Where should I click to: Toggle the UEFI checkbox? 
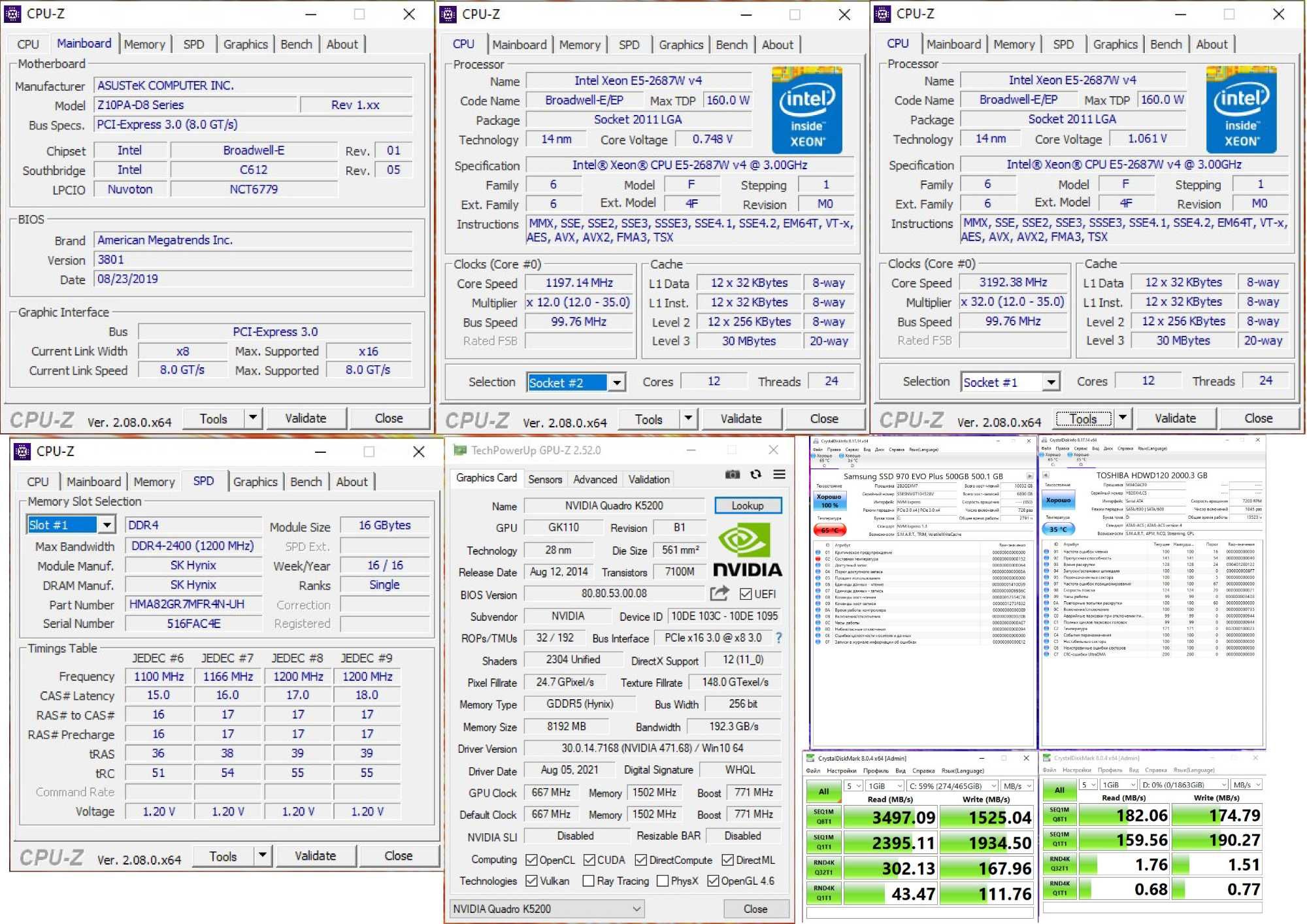(746, 594)
